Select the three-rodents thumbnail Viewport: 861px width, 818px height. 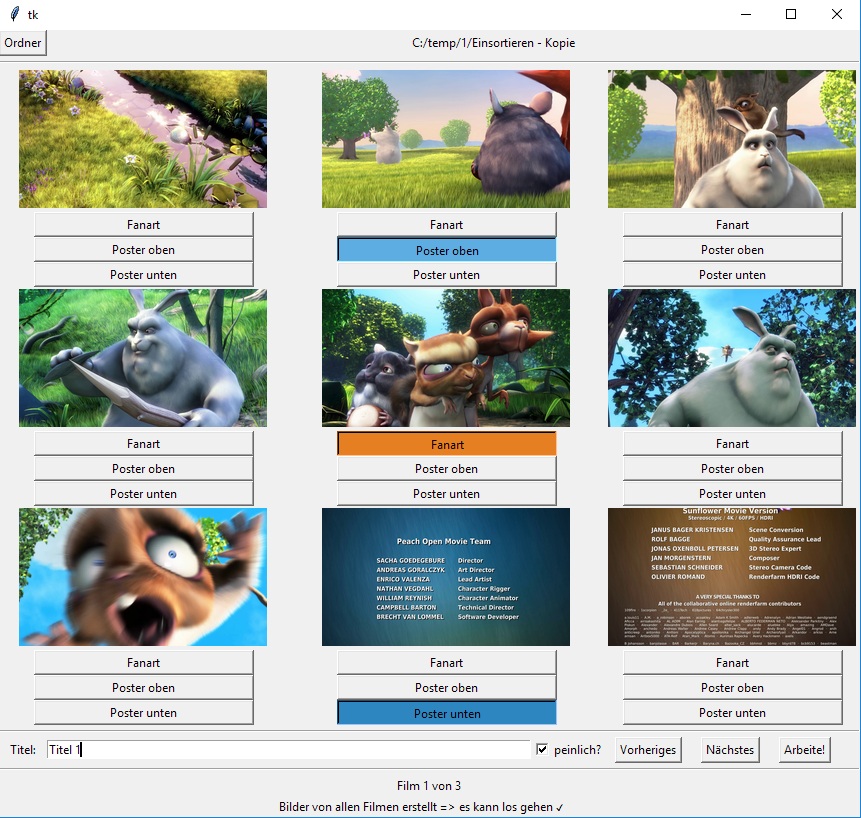pyautogui.click(x=446, y=358)
